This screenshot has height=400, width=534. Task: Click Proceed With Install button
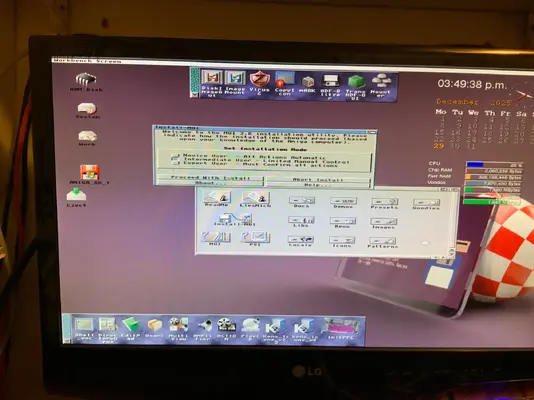click(x=210, y=178)
